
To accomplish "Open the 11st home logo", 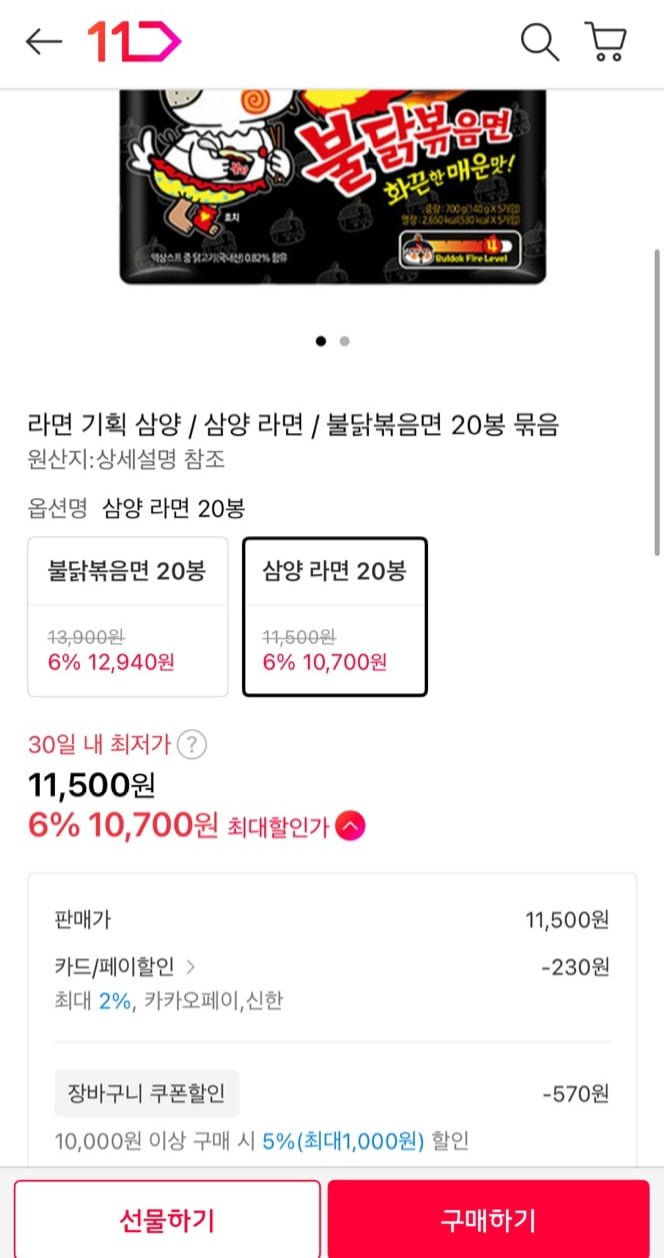I will [x=134, y=42].
